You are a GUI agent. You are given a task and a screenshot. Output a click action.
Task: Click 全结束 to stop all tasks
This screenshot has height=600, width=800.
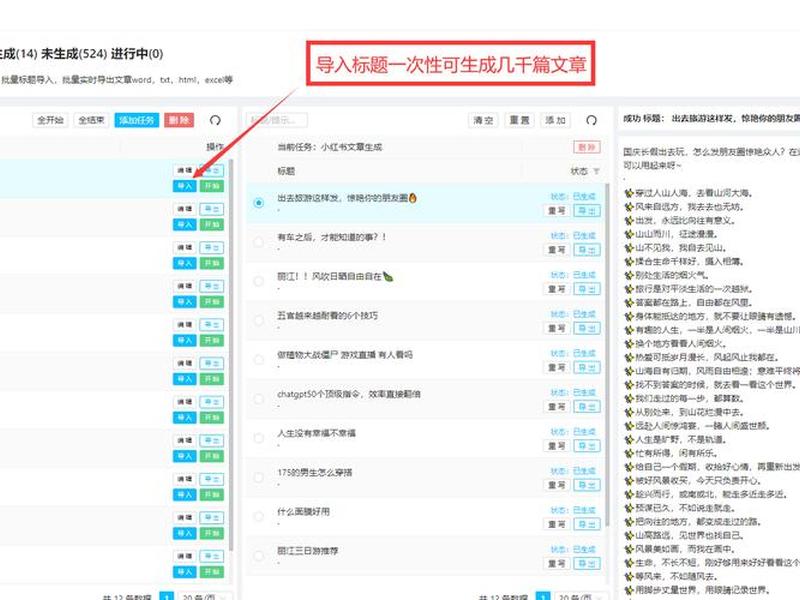[x=91, y=120]
